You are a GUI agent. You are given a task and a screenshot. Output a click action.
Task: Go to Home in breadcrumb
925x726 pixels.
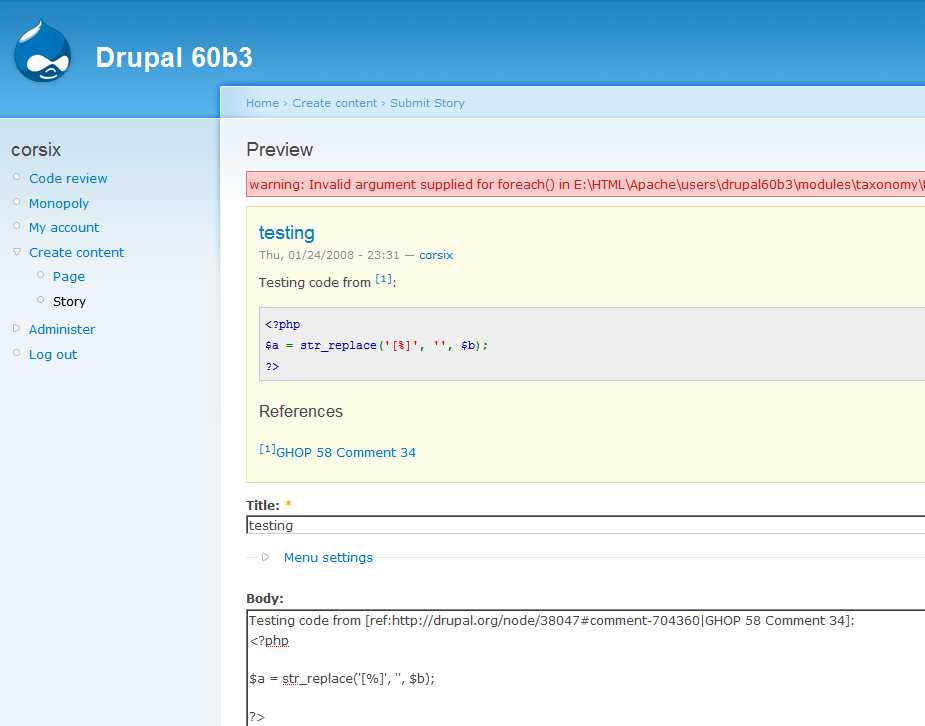262,103
